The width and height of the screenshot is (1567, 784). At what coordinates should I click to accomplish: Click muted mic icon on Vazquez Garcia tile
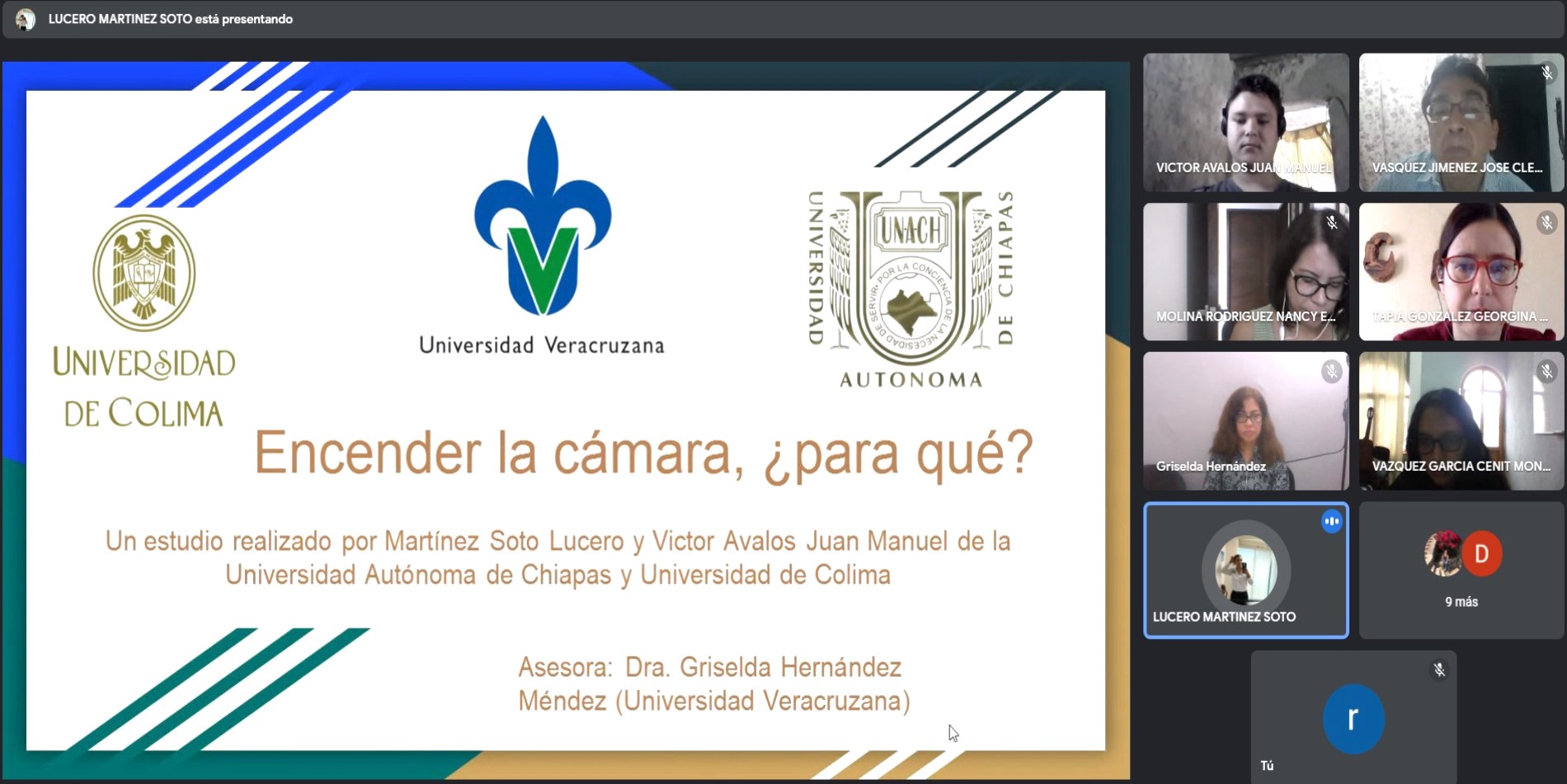point(1546,372)
